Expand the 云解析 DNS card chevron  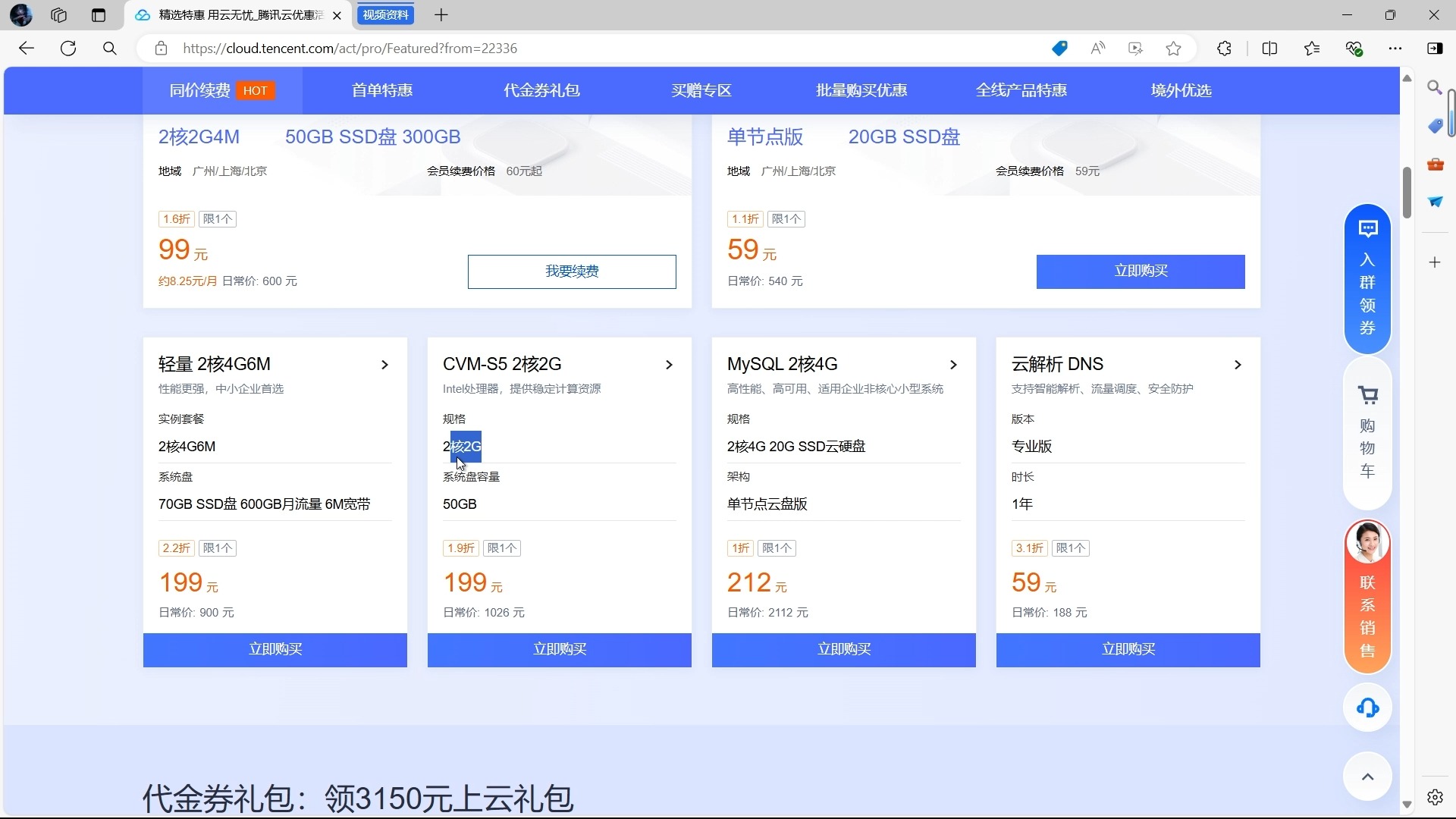tap(1238, 365)
